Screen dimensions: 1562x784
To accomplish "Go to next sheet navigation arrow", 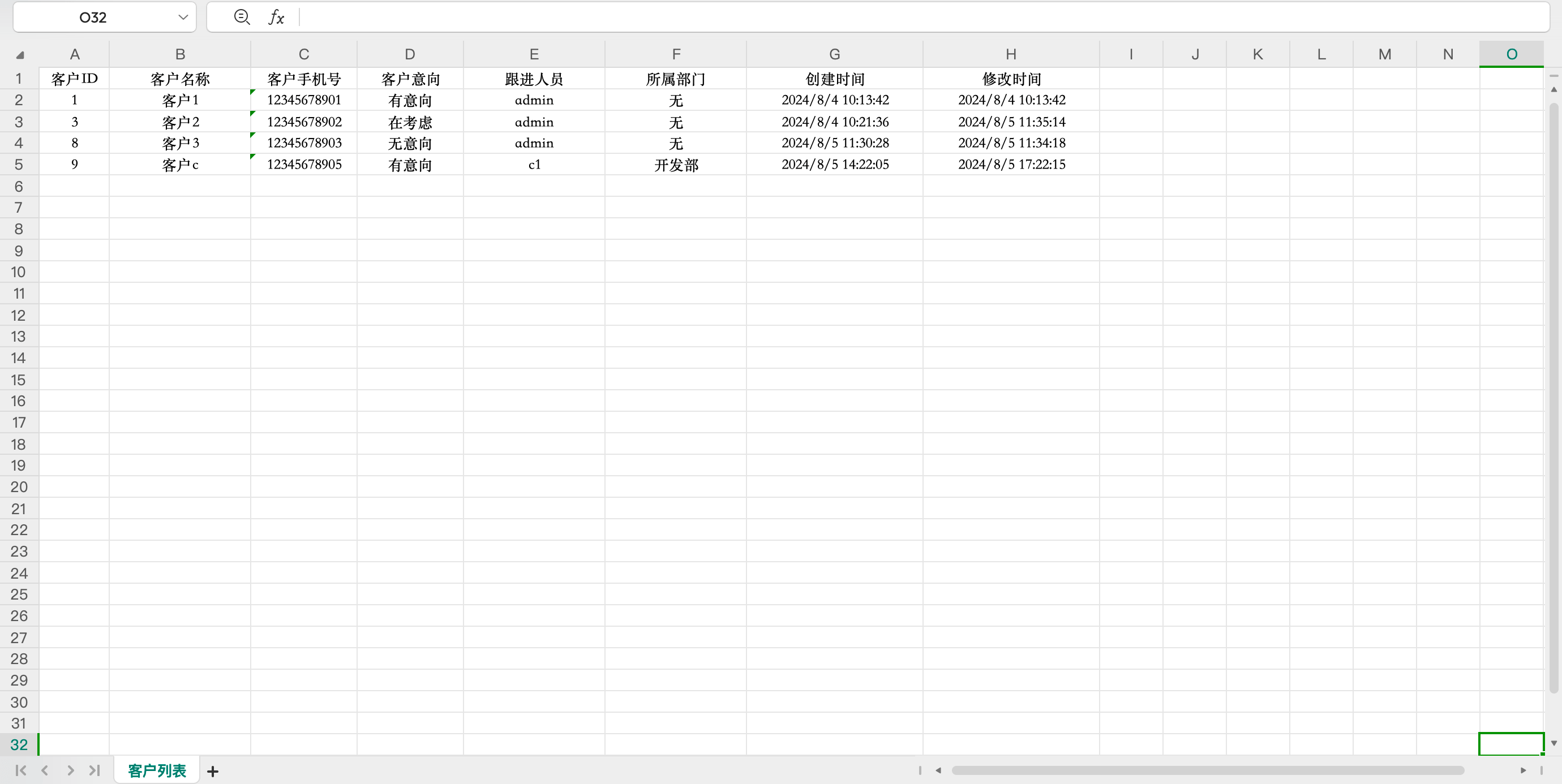I will click(70, 770).
